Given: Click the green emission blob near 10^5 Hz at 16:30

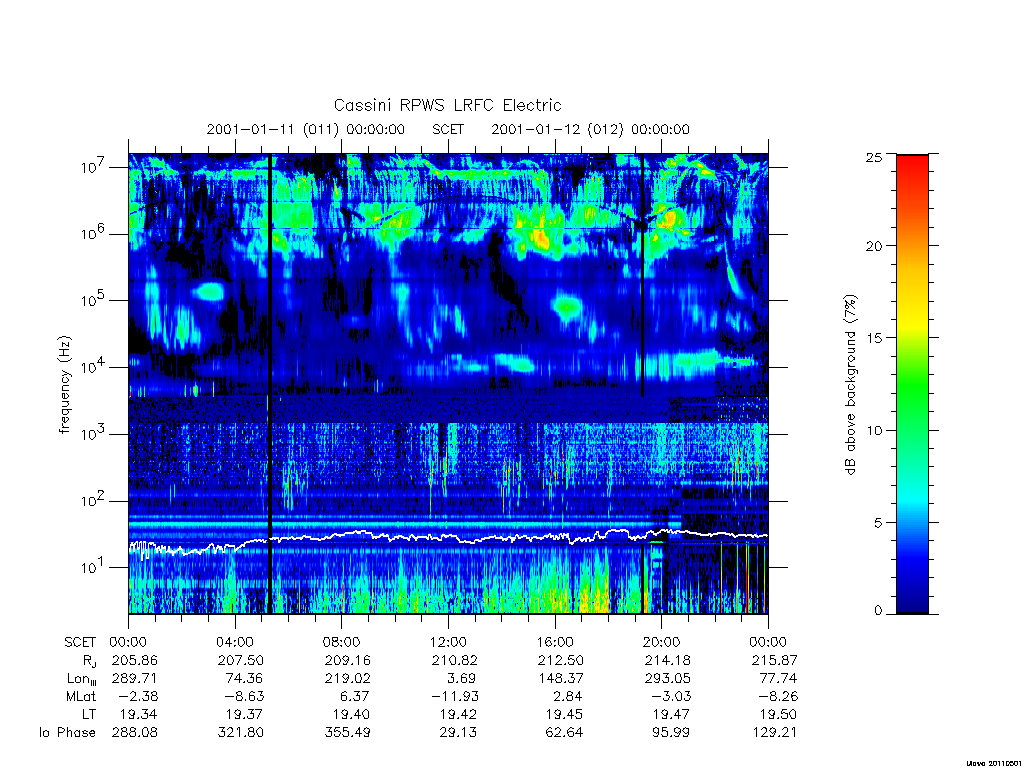Looking at the screenshot, I should [567, 307].
